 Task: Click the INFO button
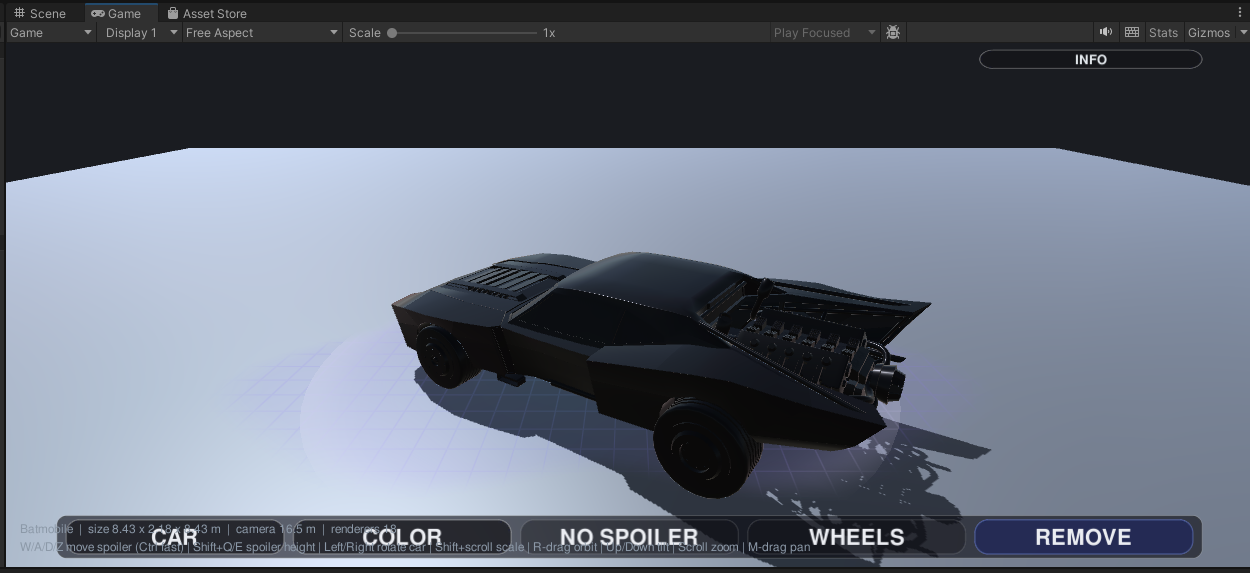point(1090,59)
